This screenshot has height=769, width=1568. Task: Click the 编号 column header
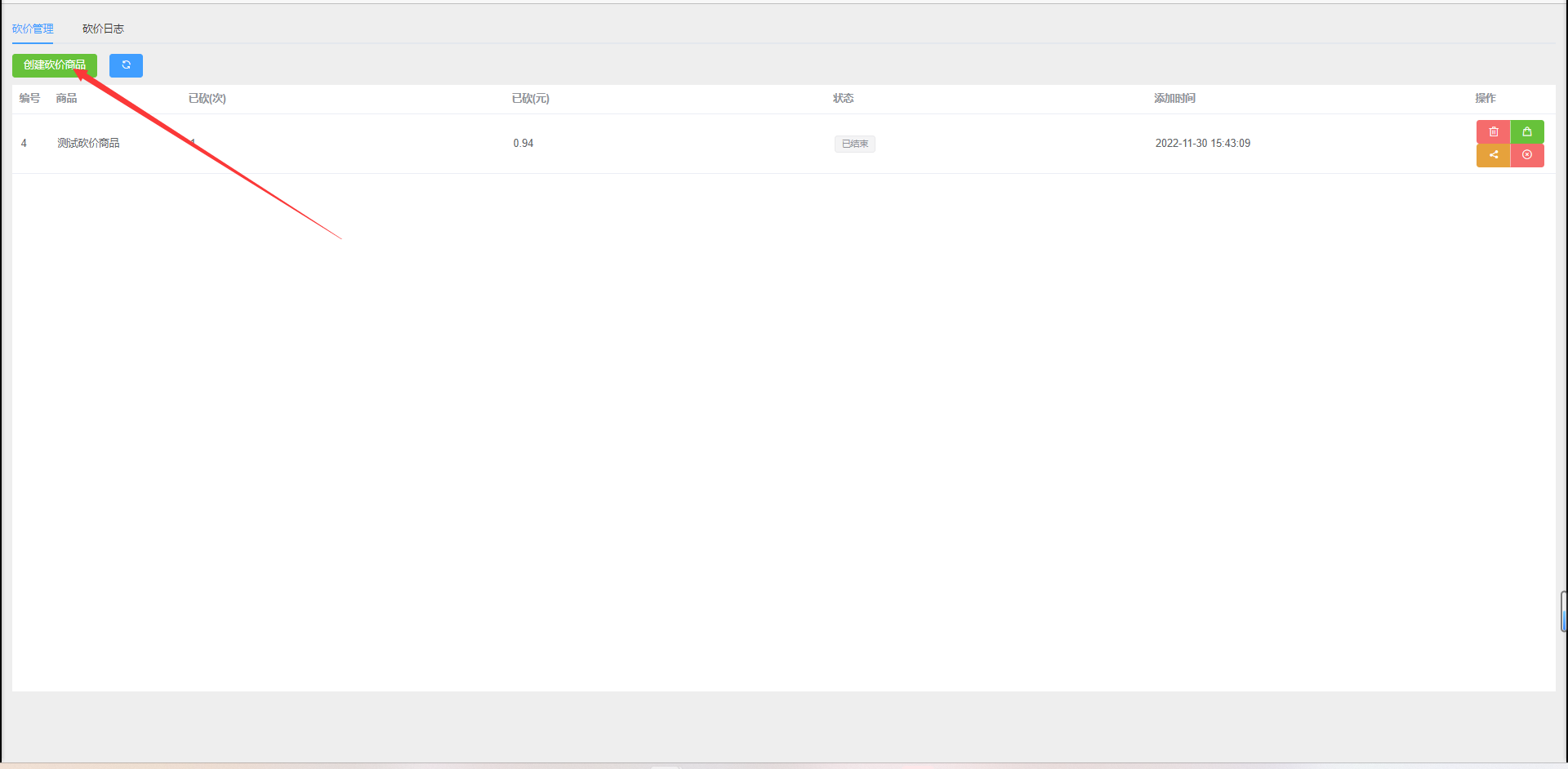click(x=29, y=98)
